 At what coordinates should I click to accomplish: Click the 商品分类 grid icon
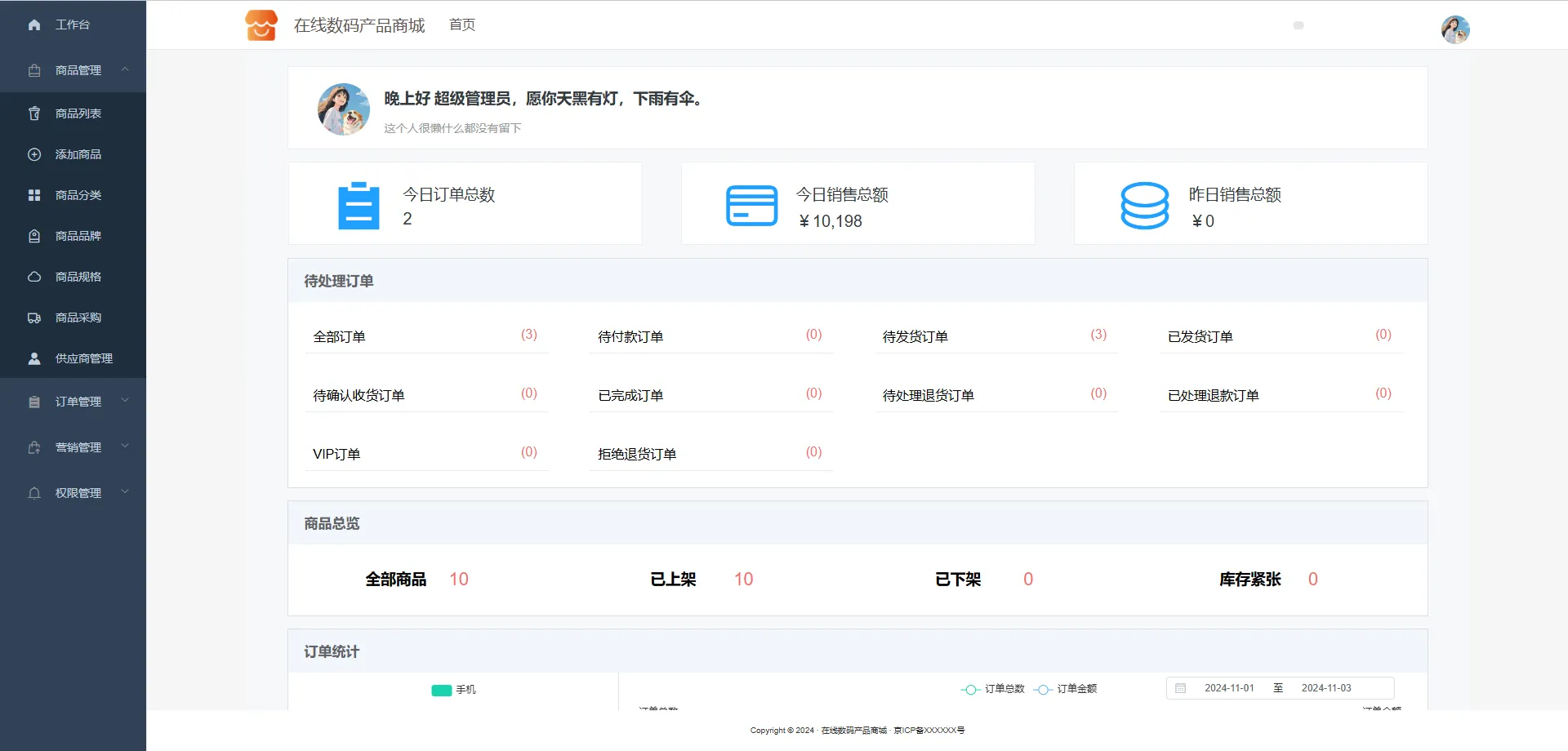[34, 195]
